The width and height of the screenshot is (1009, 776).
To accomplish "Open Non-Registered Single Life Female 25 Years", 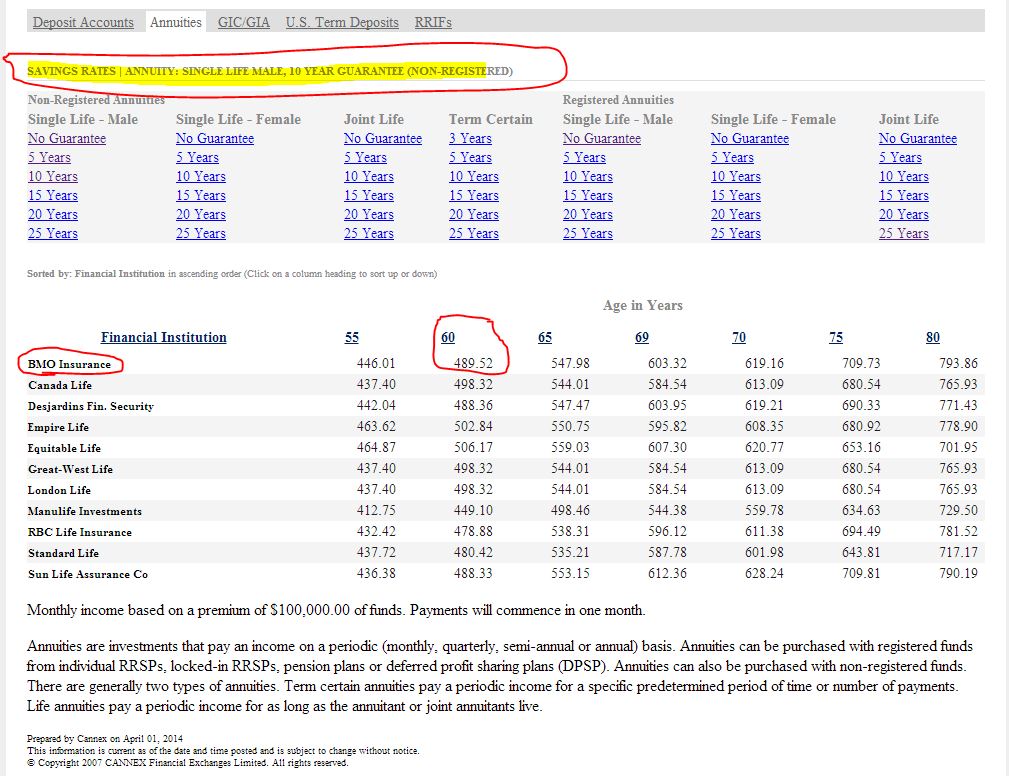I will 197,234.
